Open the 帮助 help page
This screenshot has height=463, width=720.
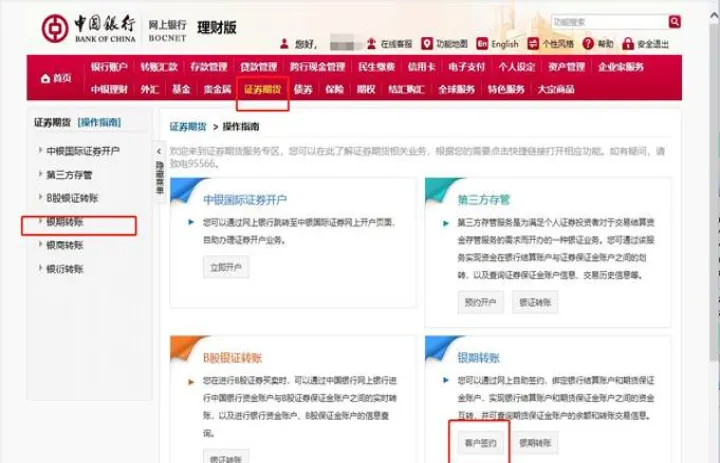click(598, 44)
